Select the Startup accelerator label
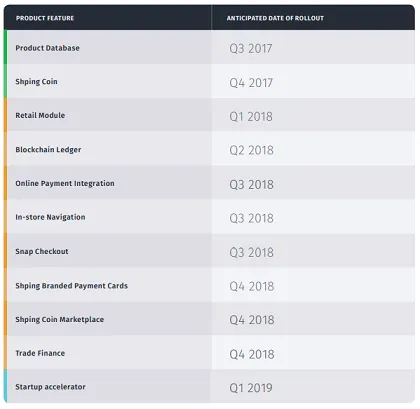The image size is (420, 409). [50, 387]
